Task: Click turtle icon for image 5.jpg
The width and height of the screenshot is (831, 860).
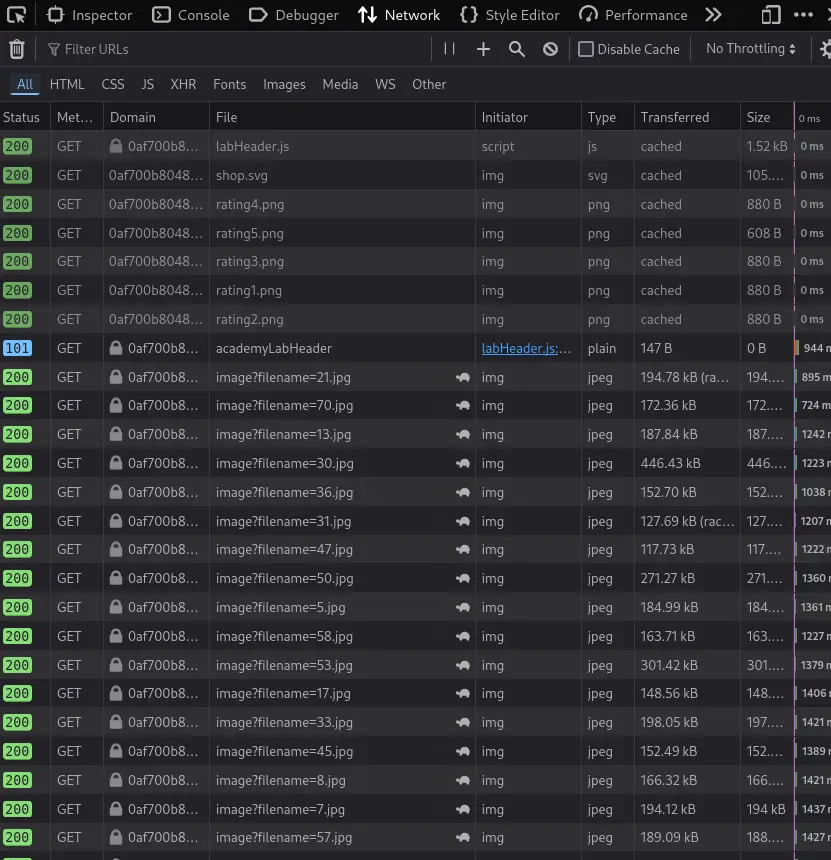Action: coord(463,607)
